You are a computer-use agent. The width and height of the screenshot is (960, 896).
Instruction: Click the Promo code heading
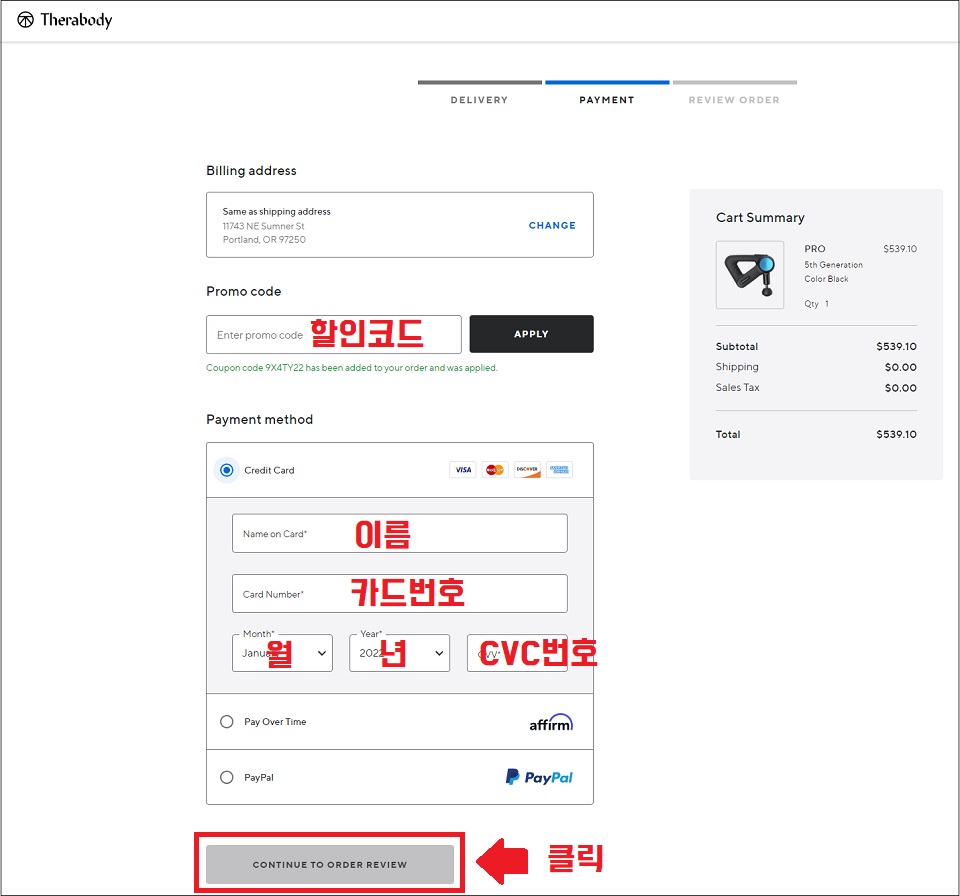tap(244, 292)
